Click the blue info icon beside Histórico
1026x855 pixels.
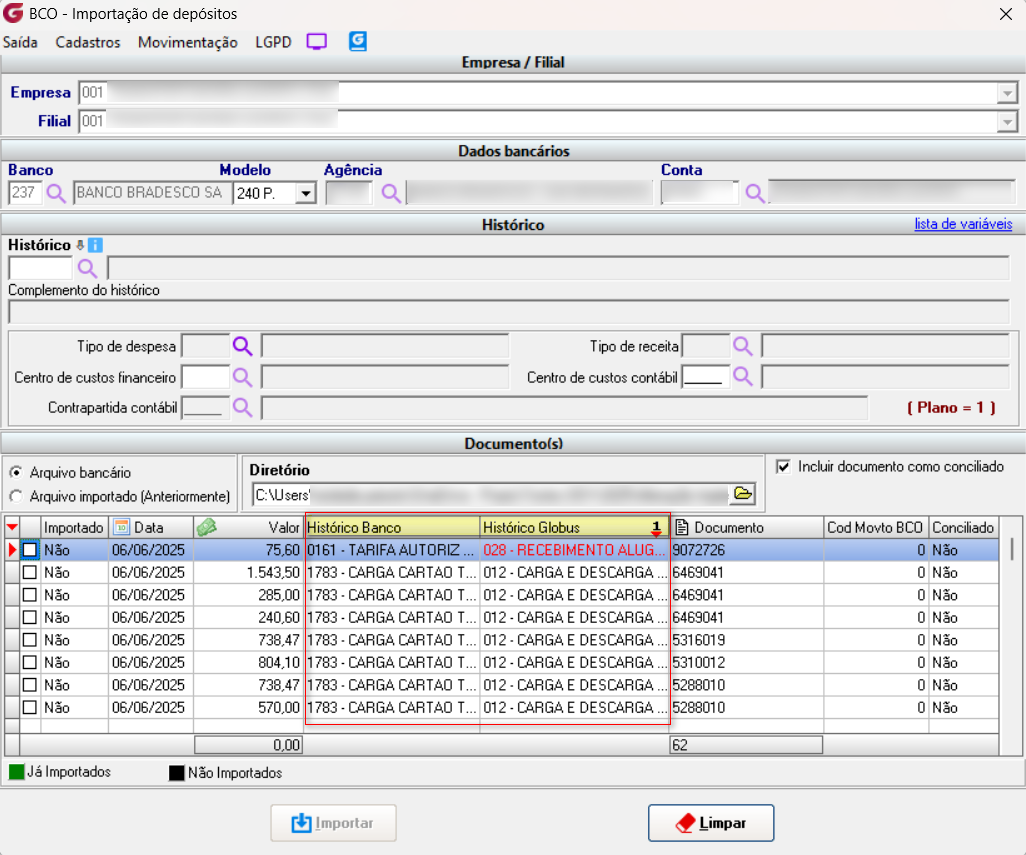click(95, 245)
